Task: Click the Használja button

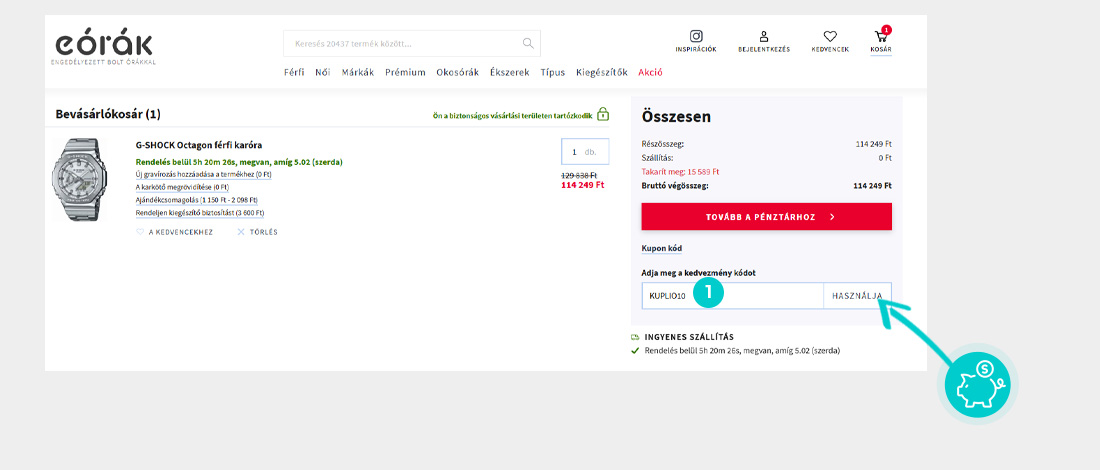Action: [x=857, y=296]
